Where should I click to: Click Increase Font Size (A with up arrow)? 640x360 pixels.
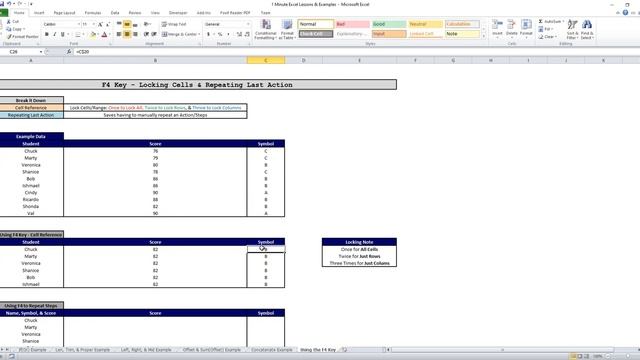[x=100, y=24]
